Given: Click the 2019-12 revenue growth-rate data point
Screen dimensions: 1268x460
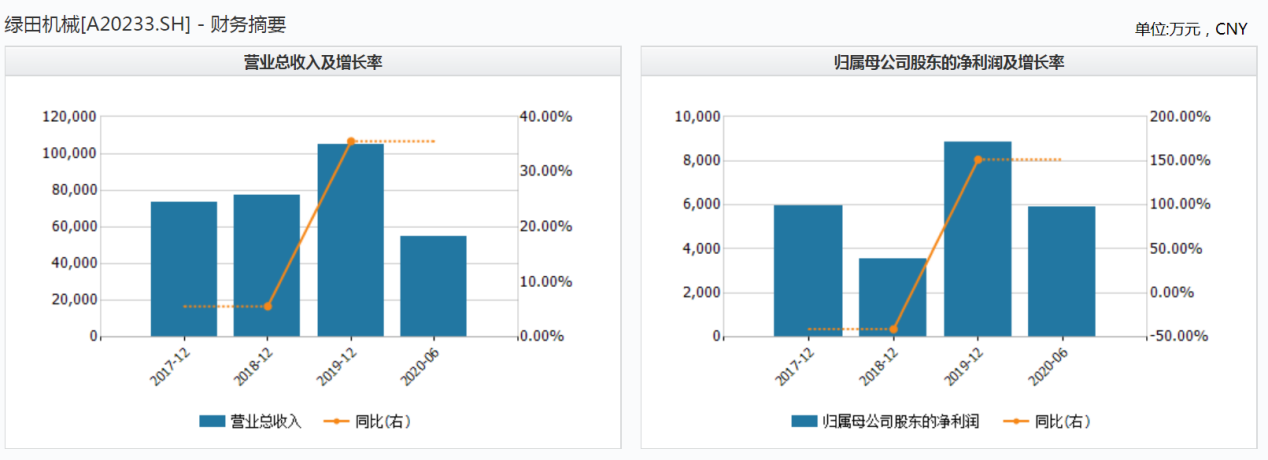Looking at the screenshot, I should [x=351, y=142].
